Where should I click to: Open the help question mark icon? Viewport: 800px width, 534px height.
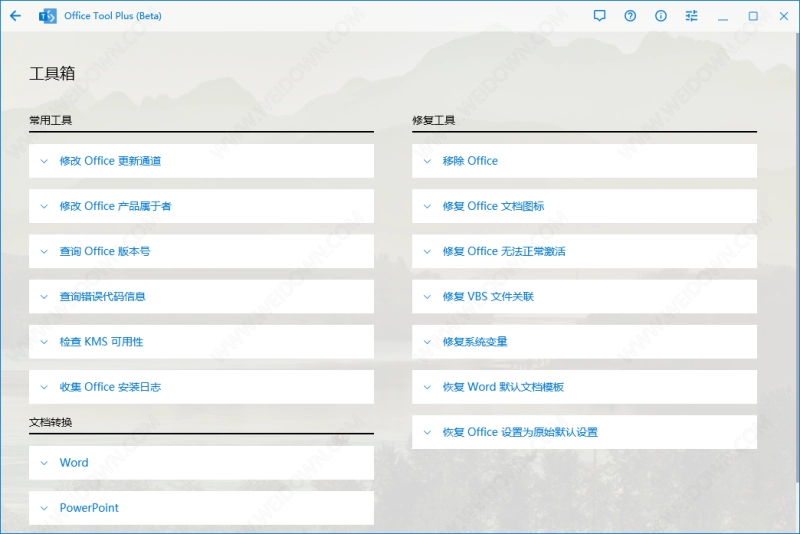[630, 16]
